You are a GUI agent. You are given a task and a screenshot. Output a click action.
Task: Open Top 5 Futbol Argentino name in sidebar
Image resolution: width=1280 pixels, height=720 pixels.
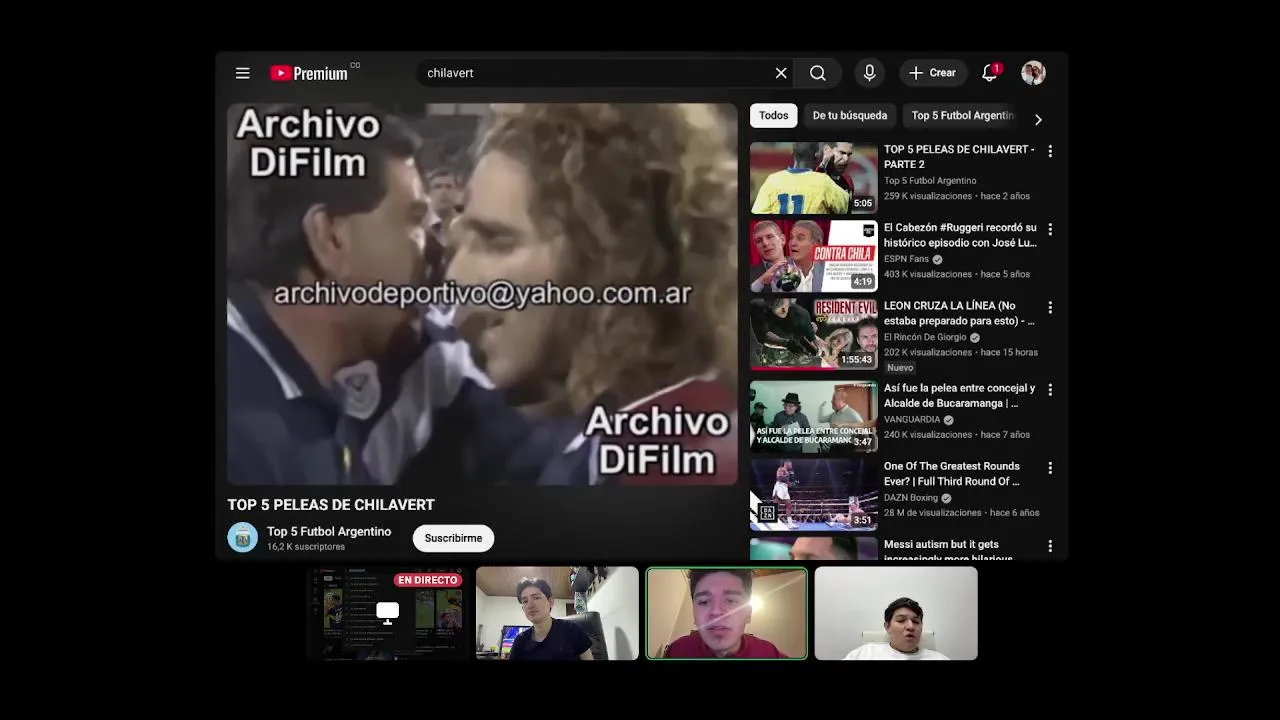[930, 181]
